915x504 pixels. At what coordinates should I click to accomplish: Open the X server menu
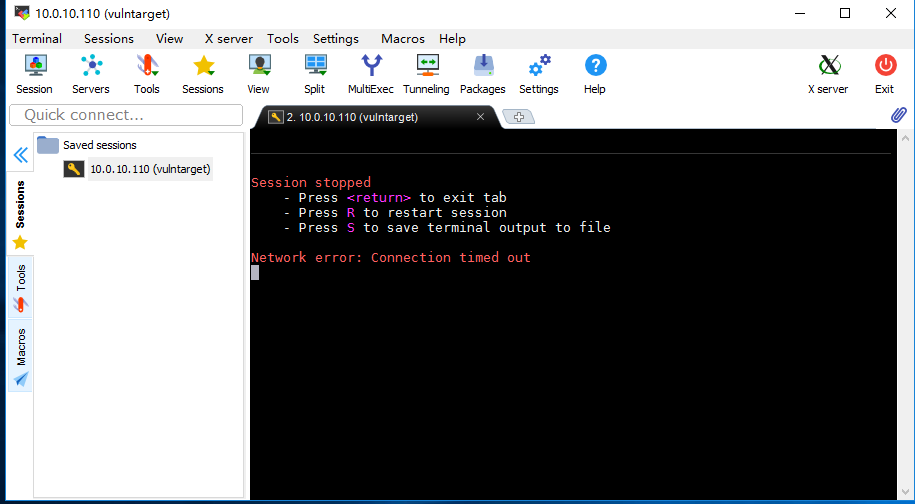[229, 39]
